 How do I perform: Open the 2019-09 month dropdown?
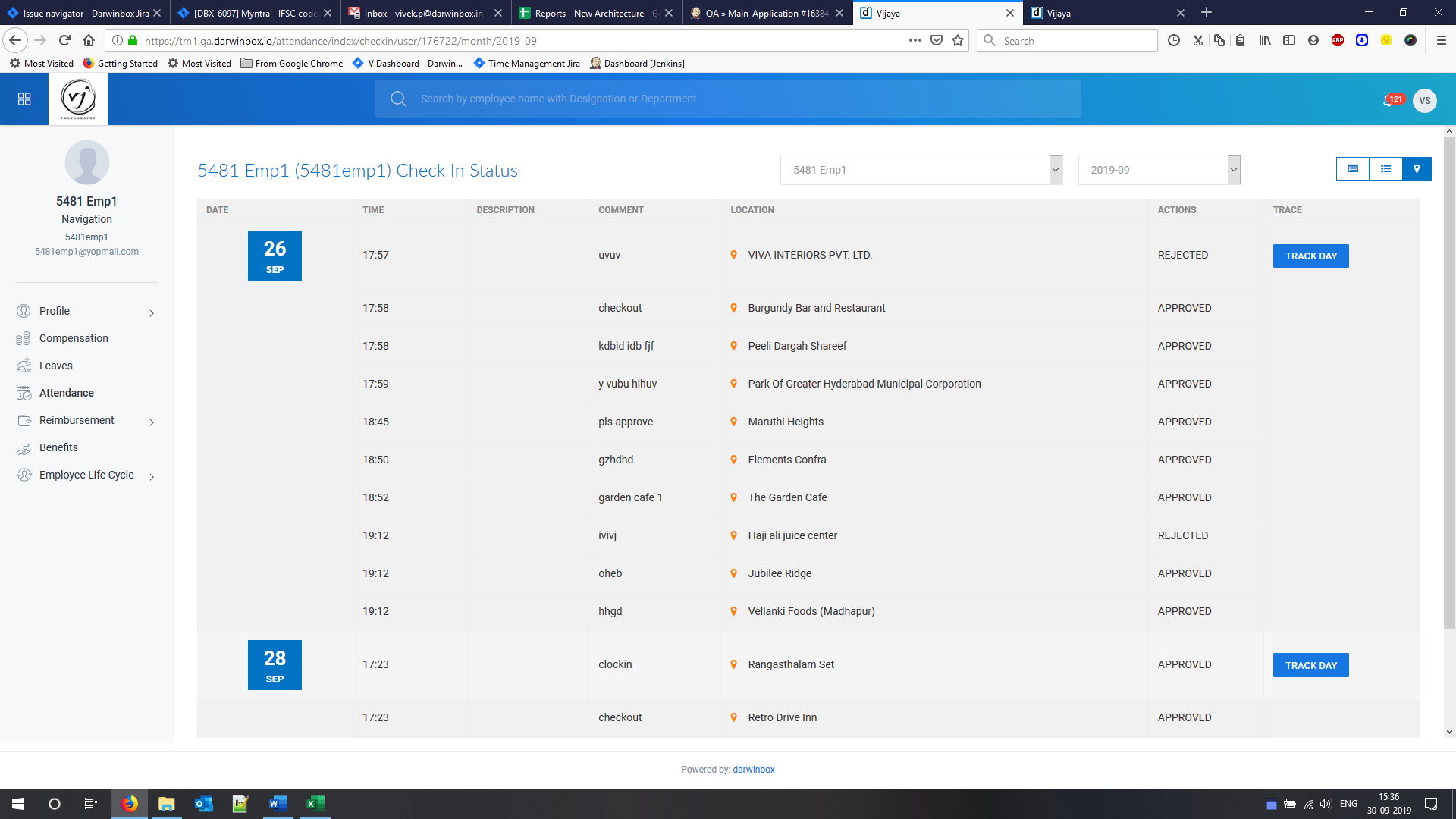click(1159, 170)
